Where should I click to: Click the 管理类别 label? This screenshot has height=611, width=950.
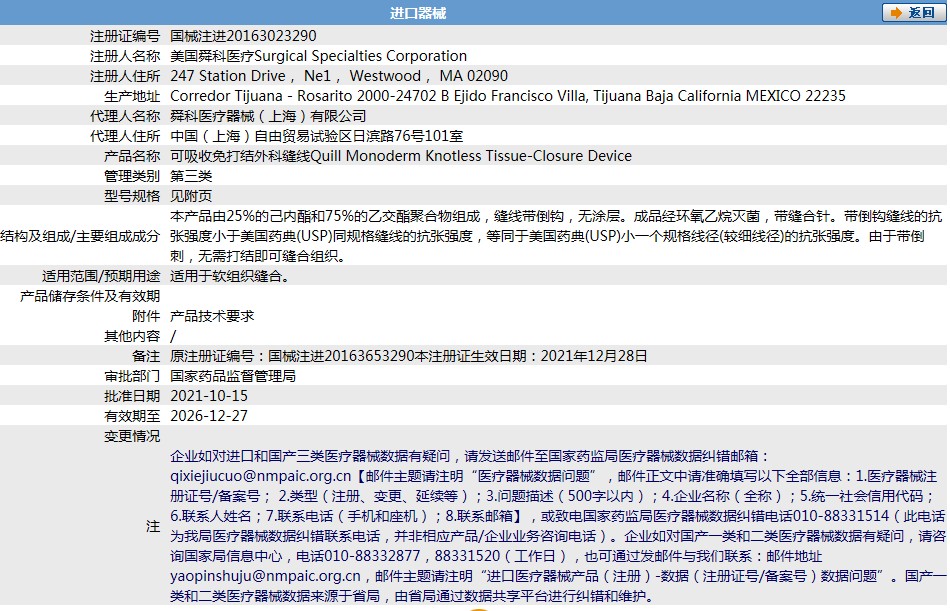tap(132, 176)
